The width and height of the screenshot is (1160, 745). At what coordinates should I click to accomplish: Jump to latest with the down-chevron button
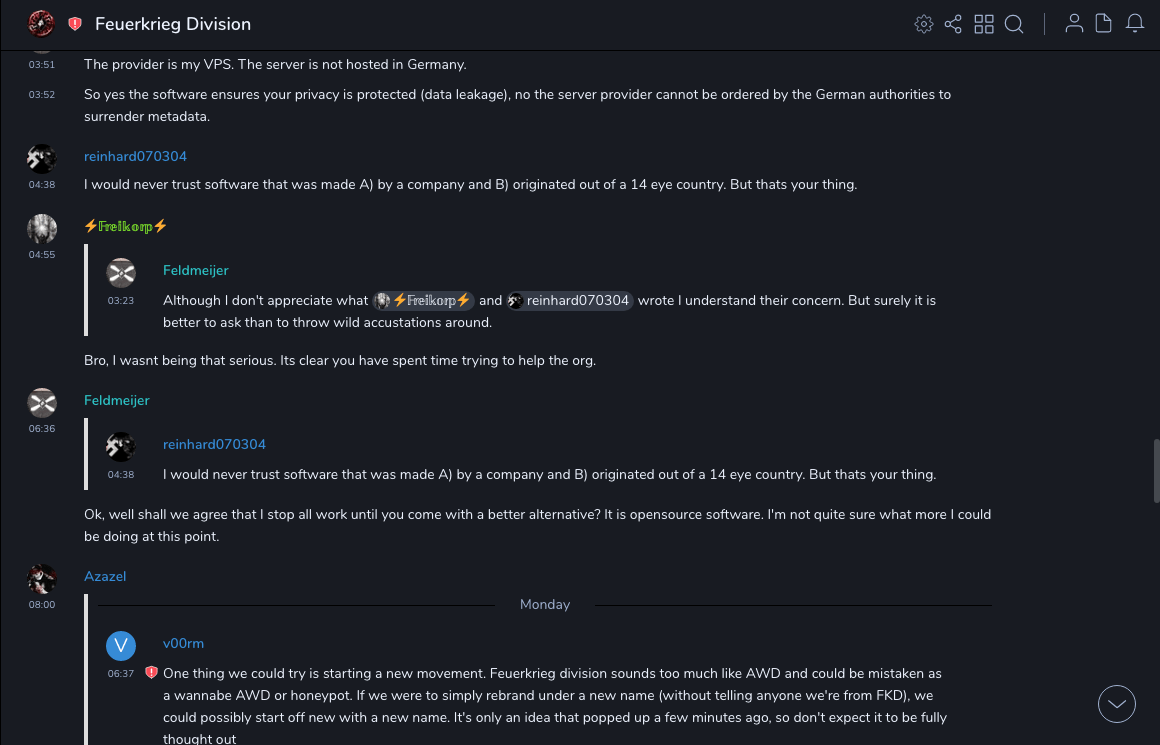pyautogui.click(x=1116, y=704)
